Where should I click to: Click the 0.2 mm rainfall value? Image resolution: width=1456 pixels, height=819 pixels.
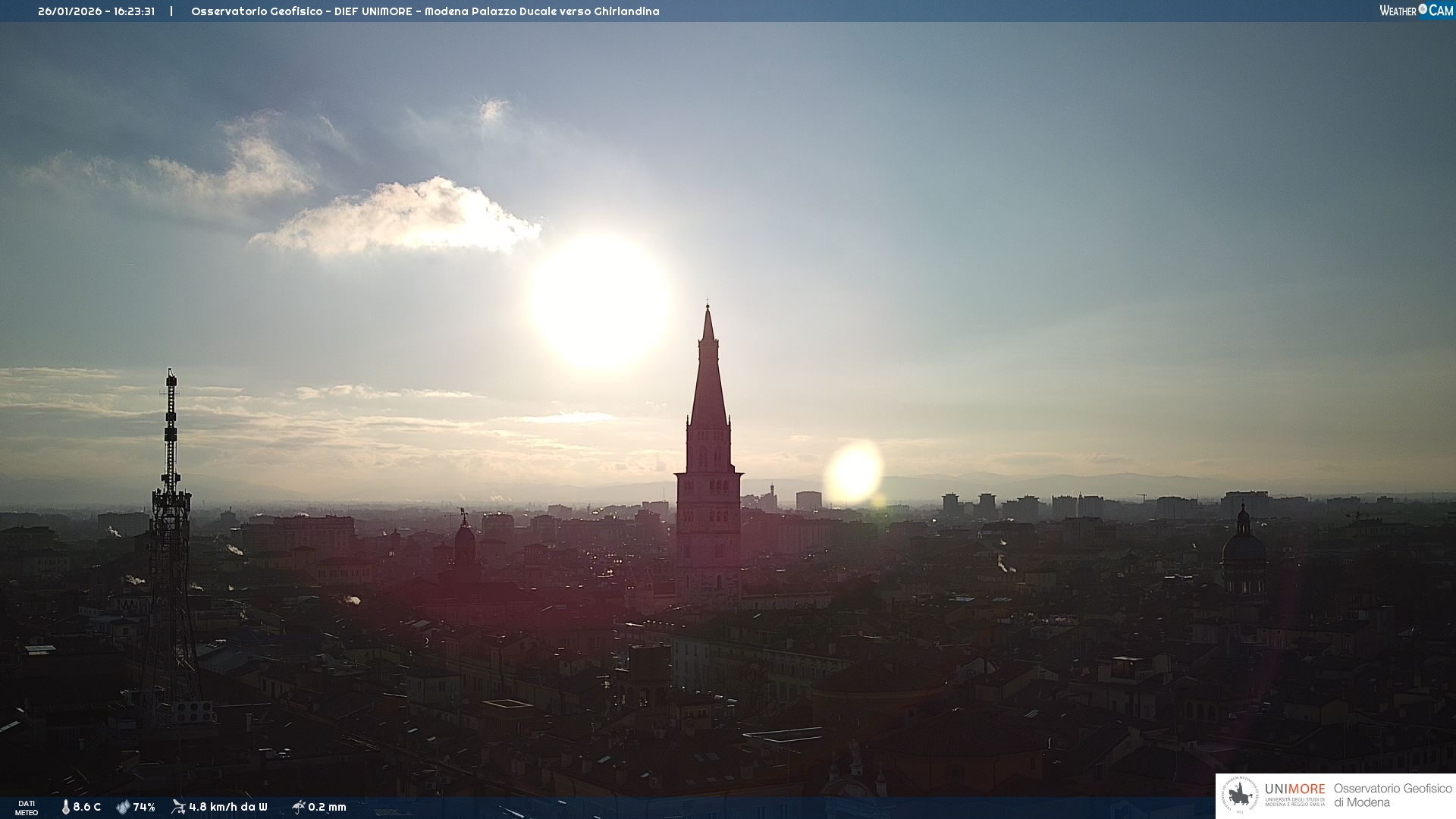327,807
